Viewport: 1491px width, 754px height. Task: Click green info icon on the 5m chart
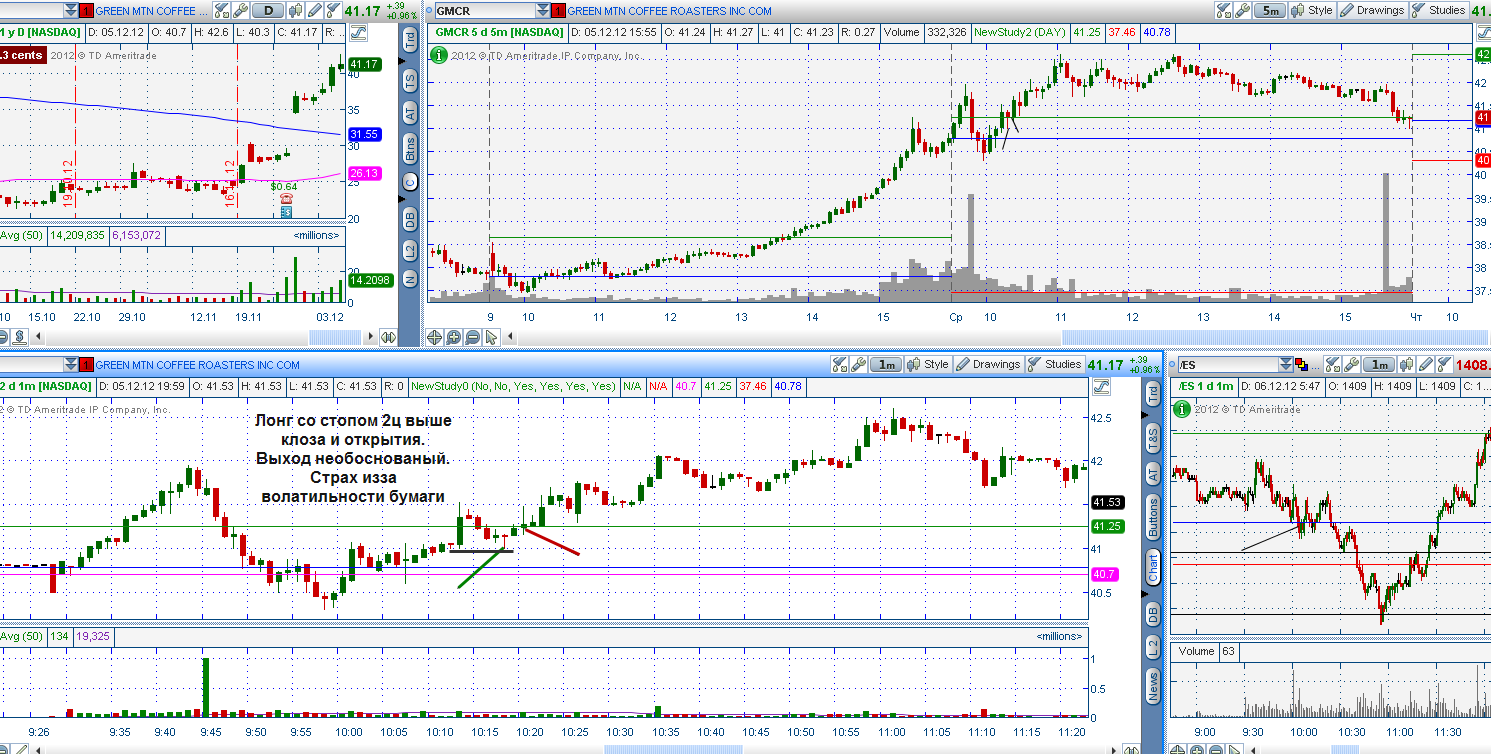(x=438, y=54)
